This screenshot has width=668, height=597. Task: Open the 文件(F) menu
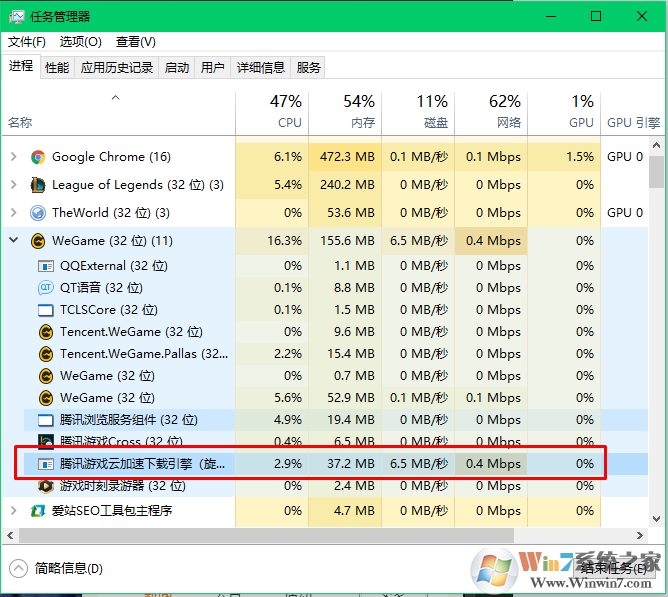(x=27, y=42)
